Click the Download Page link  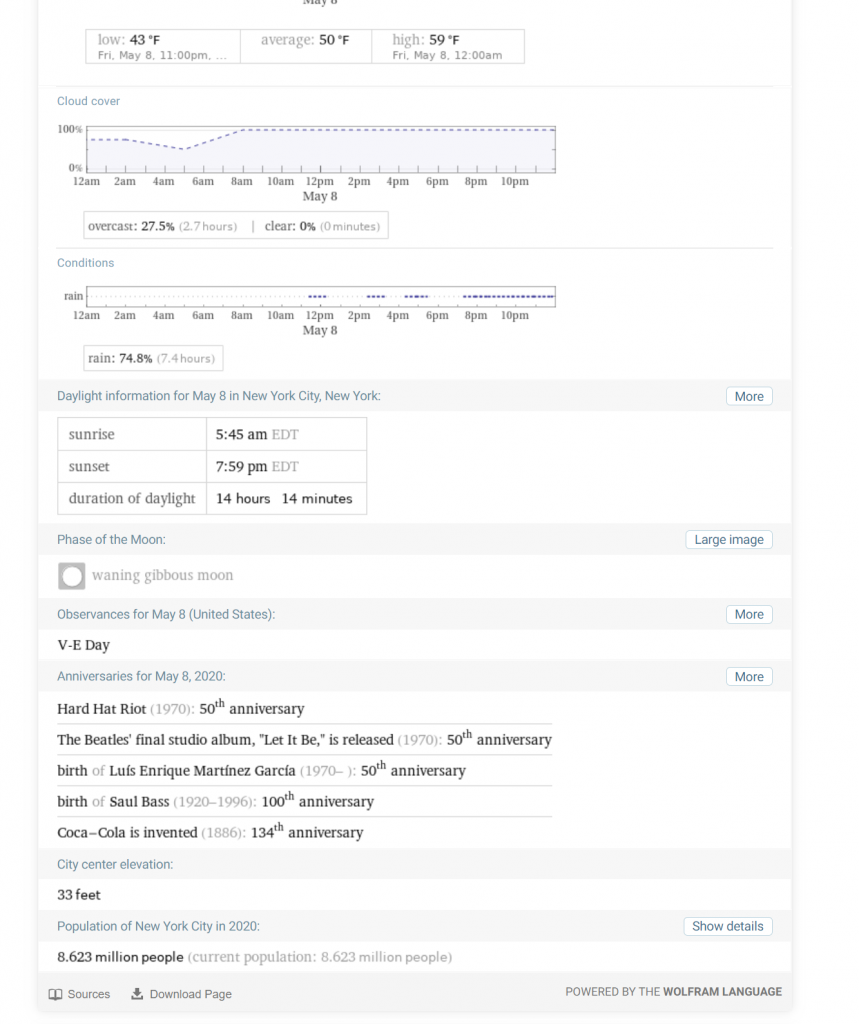tap(190, 994)
